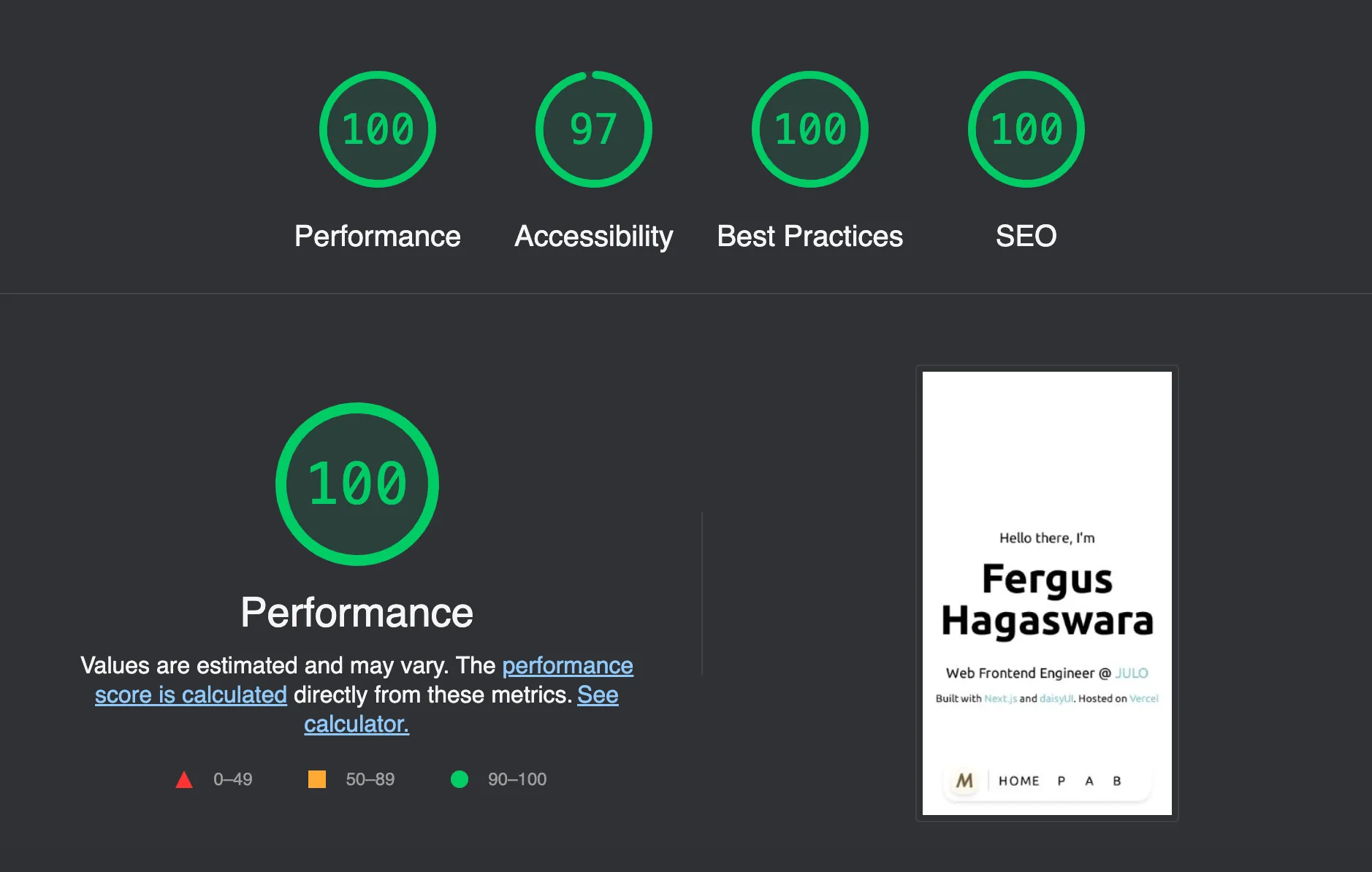1372x872 pixels.
Task: Click the green circle 90–100 legend marker
Action: (460, 779)
